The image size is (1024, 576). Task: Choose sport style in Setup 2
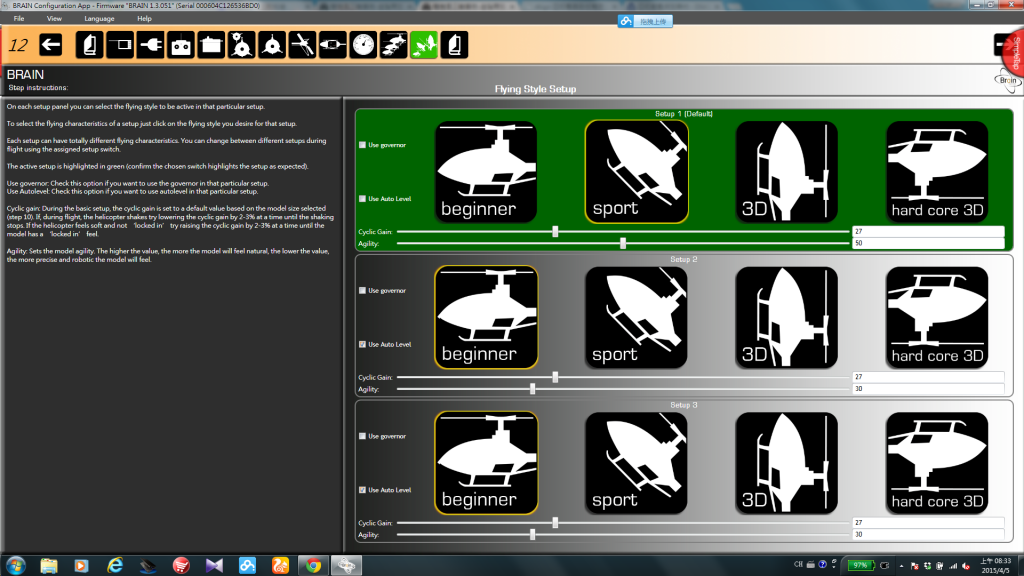[x=636, y=317]
